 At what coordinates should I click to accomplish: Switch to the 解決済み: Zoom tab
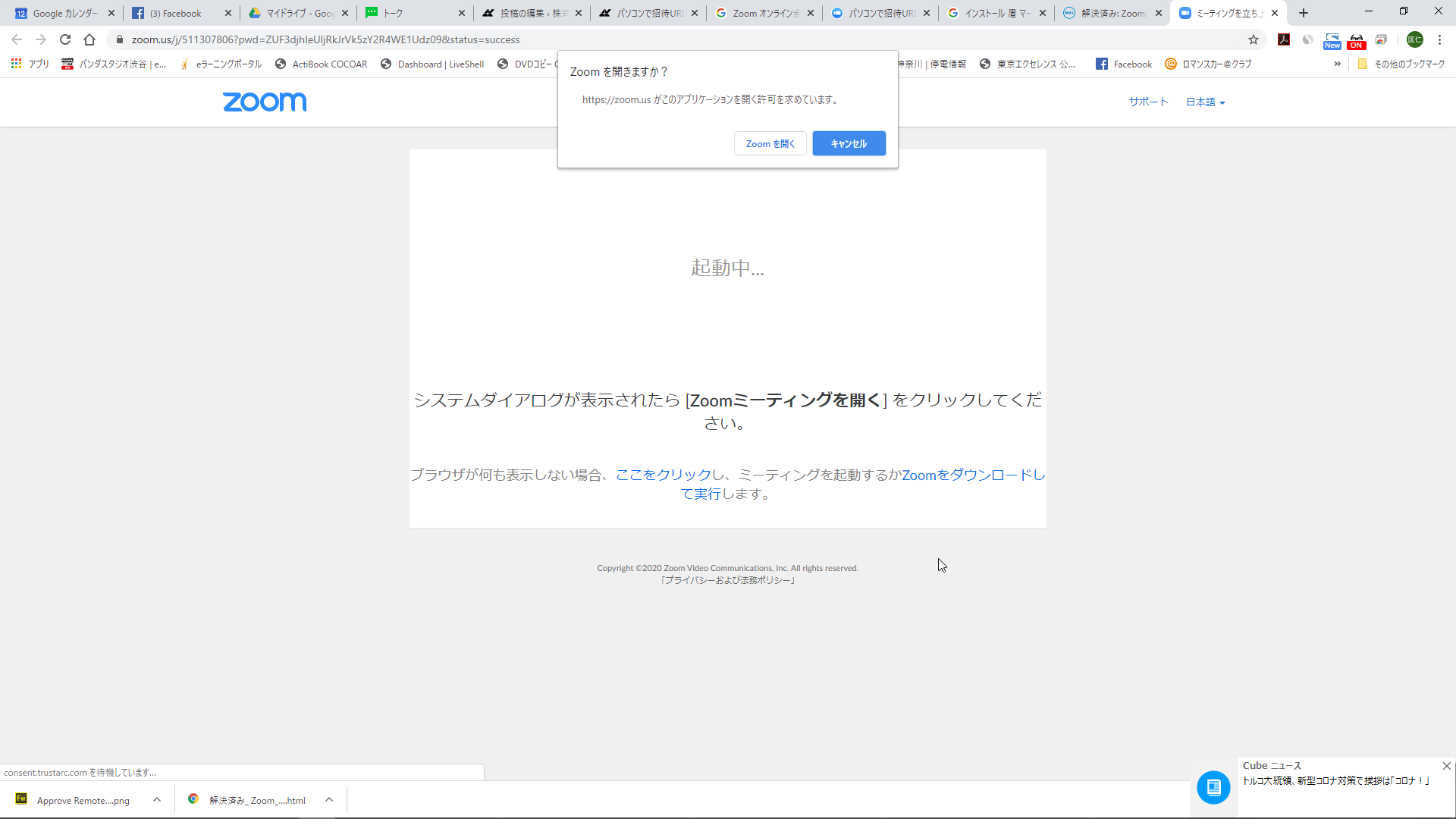pos(1113,13)
